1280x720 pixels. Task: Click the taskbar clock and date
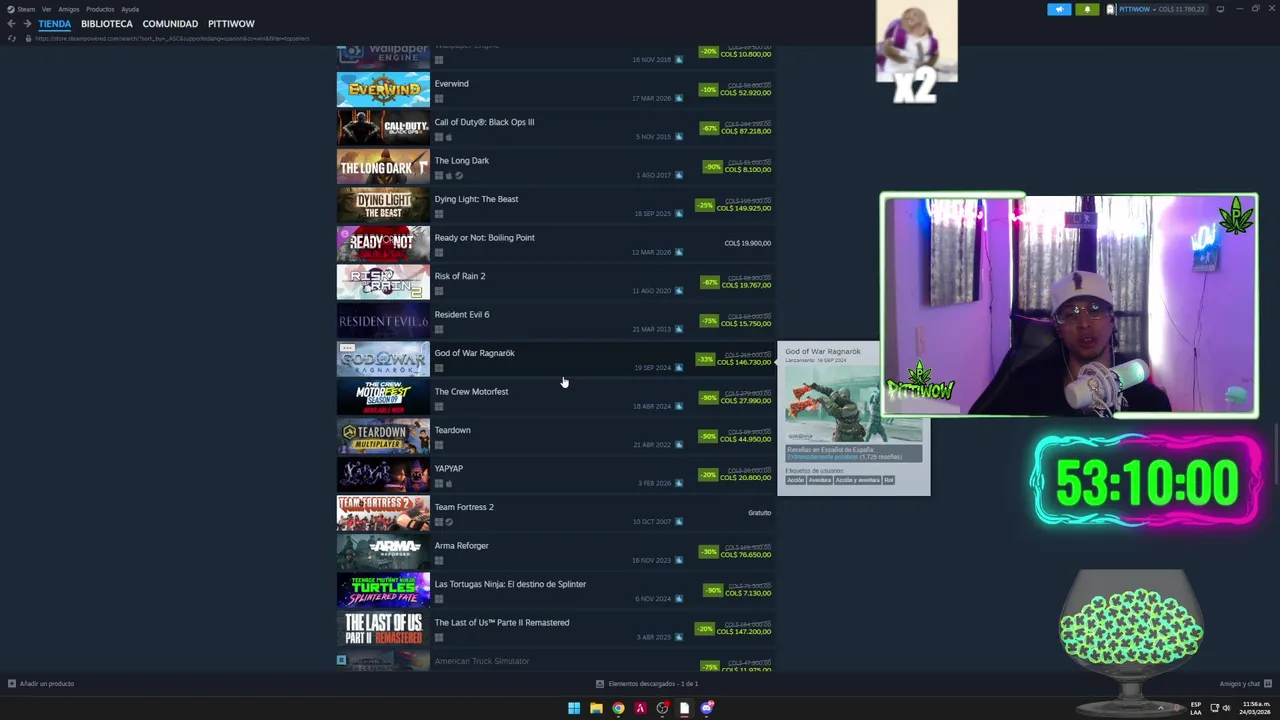point(1256,708)
